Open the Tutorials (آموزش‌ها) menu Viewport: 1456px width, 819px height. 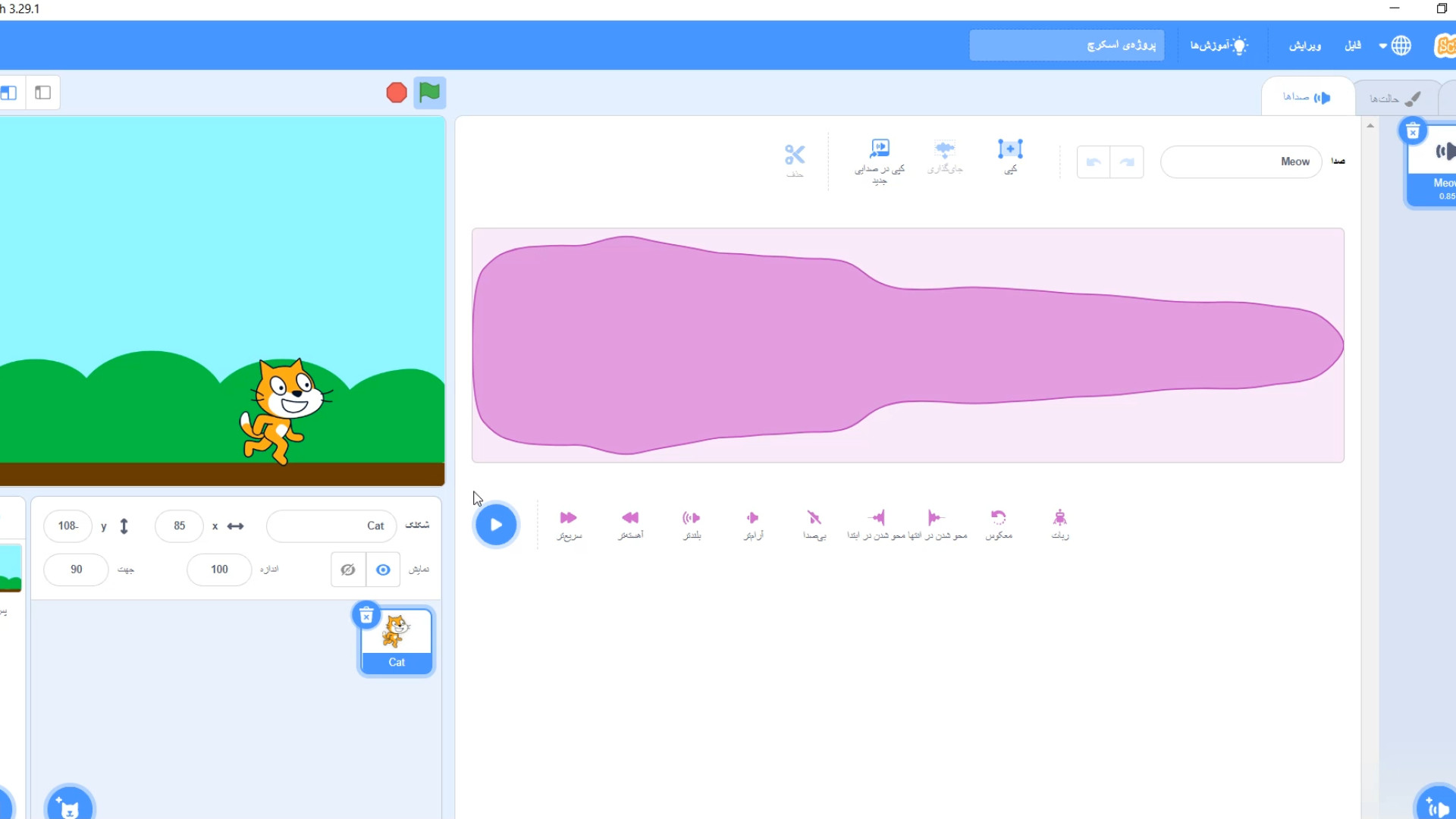1219,45
